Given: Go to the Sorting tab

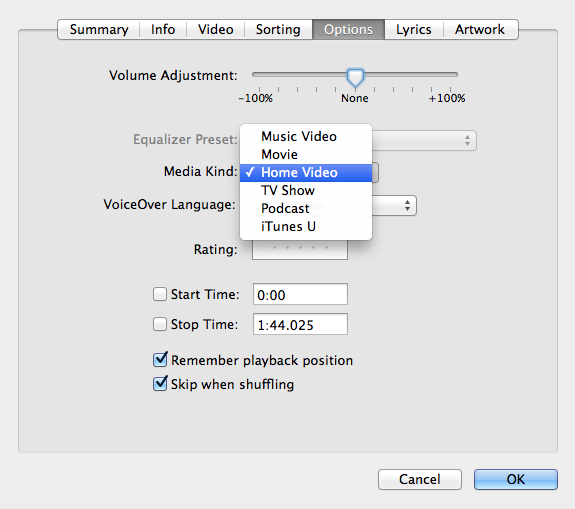Looking at the screenshot, I should click(278, 29).
